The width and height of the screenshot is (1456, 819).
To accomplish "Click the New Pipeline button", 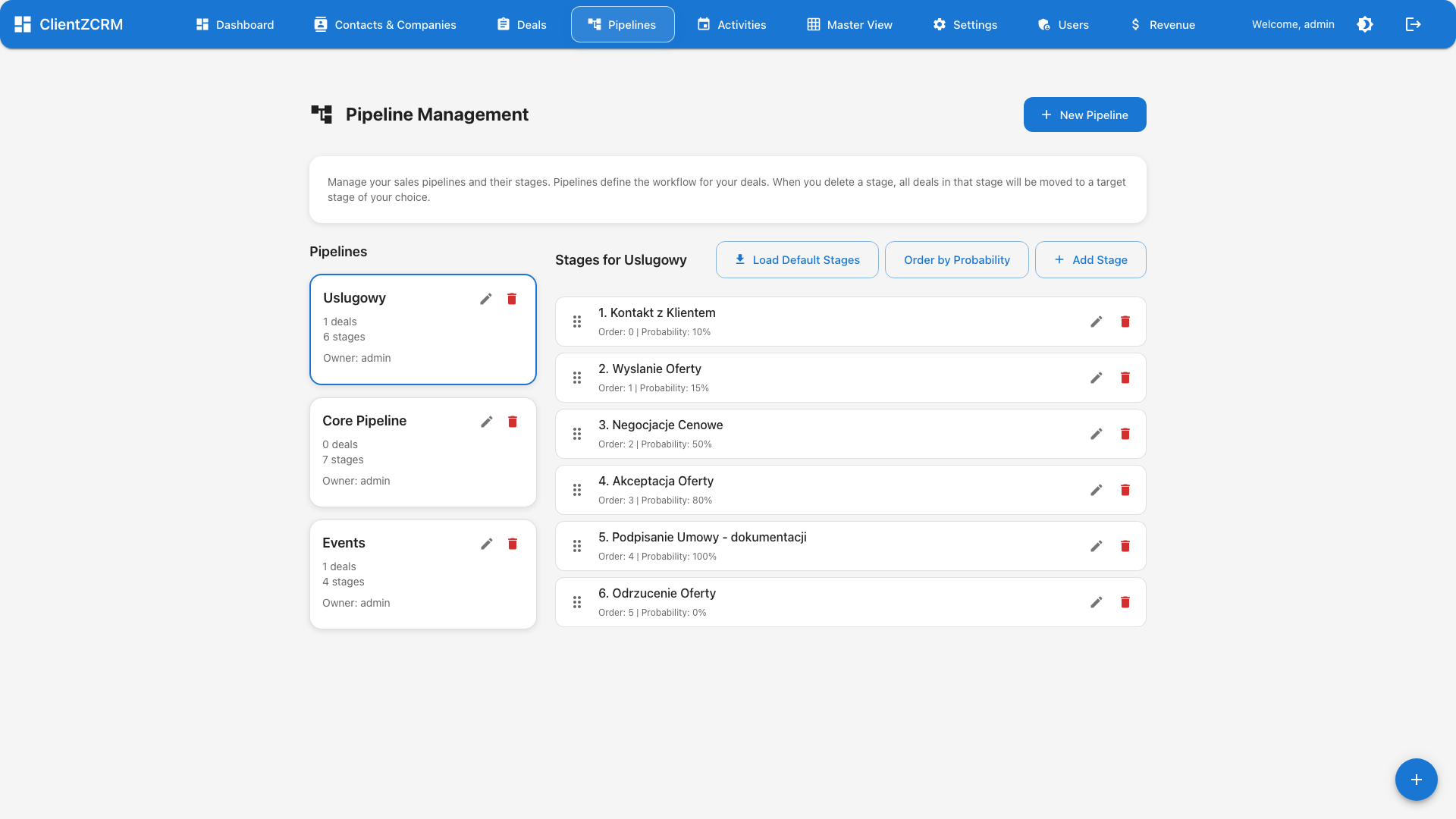I will click(x=1084, y=115).
